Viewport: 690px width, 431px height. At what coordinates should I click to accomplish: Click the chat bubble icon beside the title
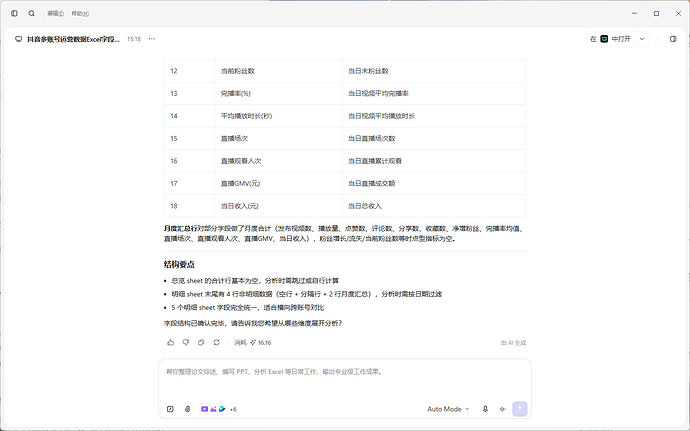pos(18,39)
